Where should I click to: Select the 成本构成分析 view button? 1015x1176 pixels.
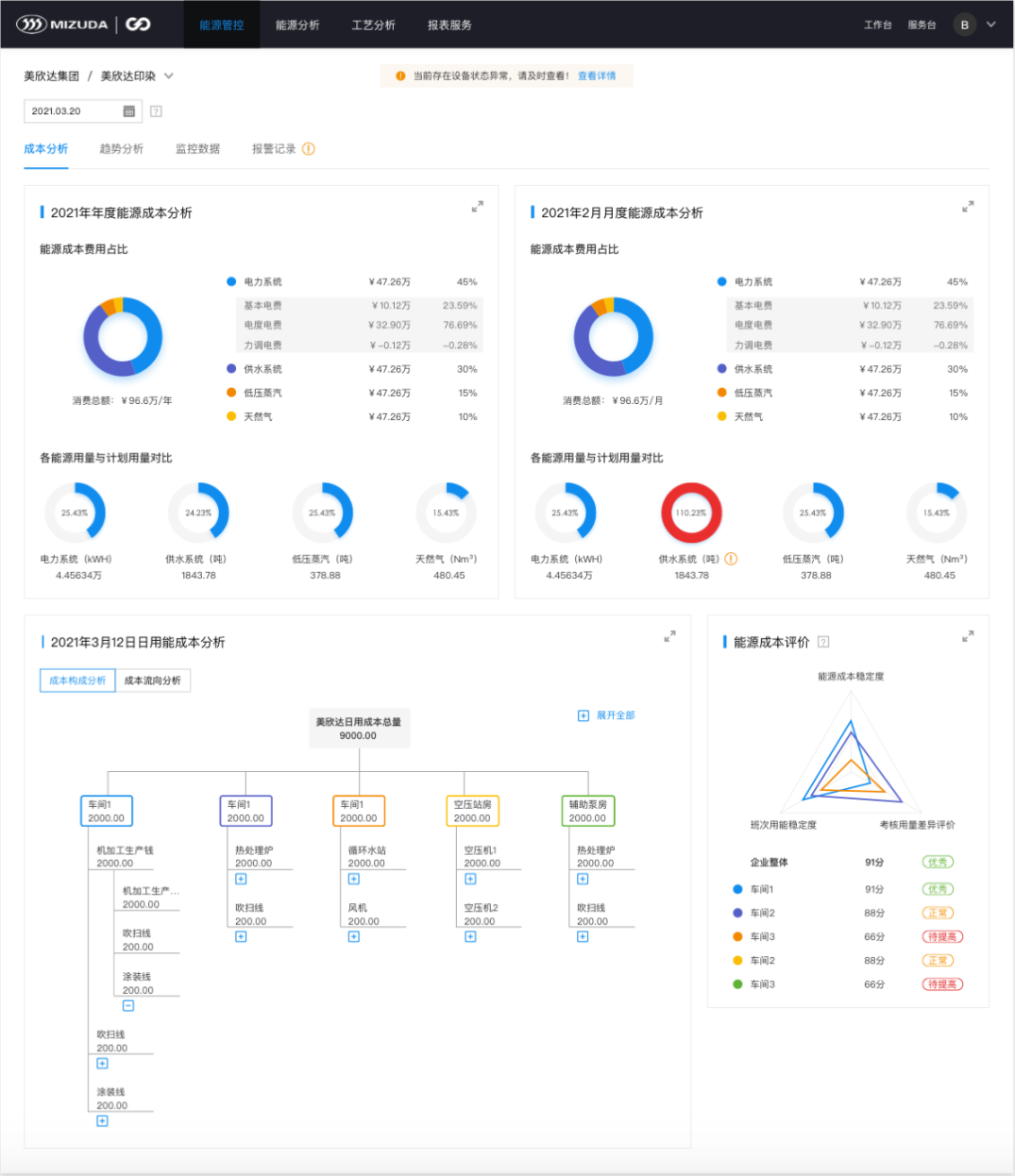(x=77, y=680)
